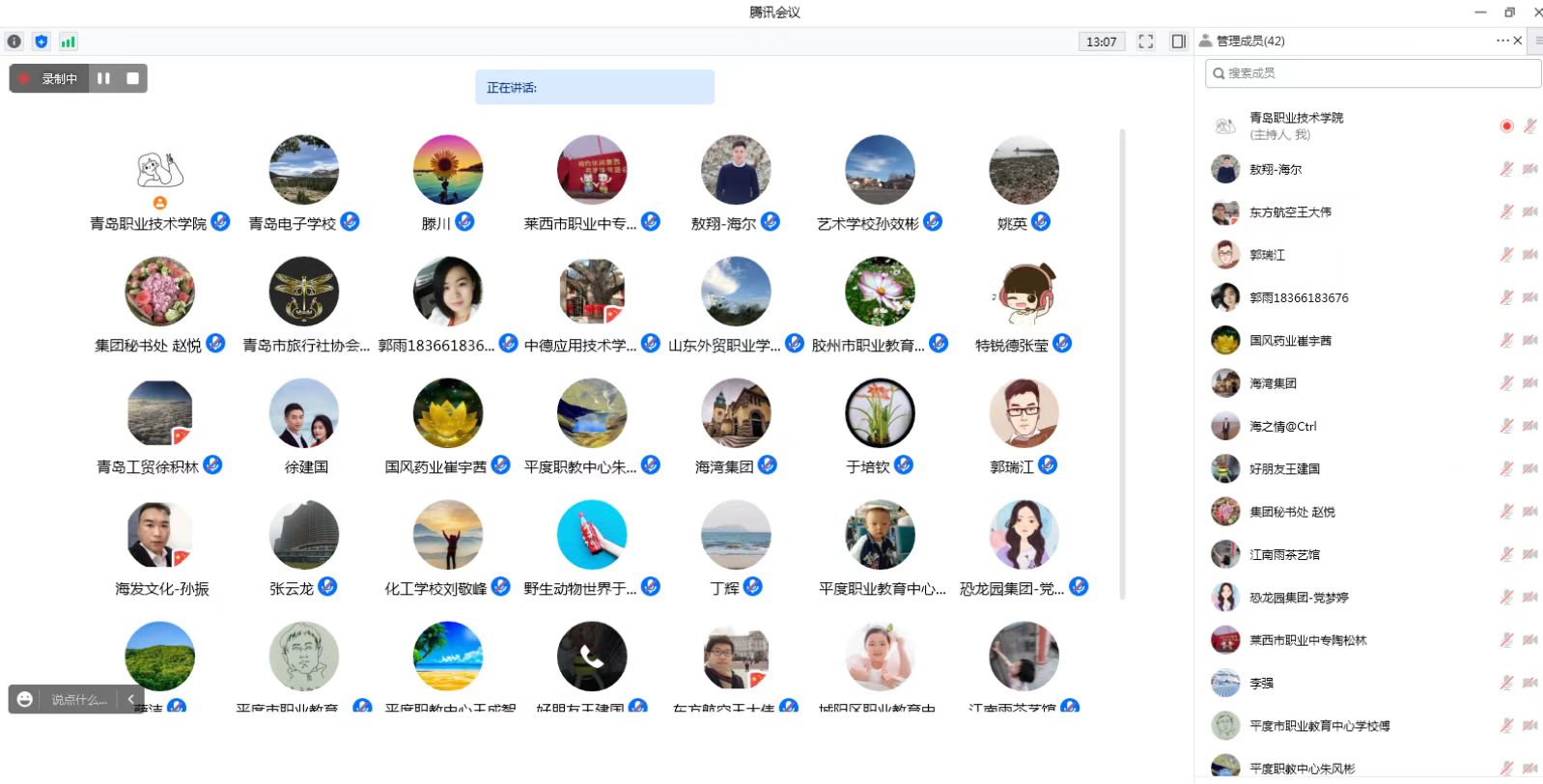
Task: Open the member panel more options menu
Action: click(x=1501, y=41)
